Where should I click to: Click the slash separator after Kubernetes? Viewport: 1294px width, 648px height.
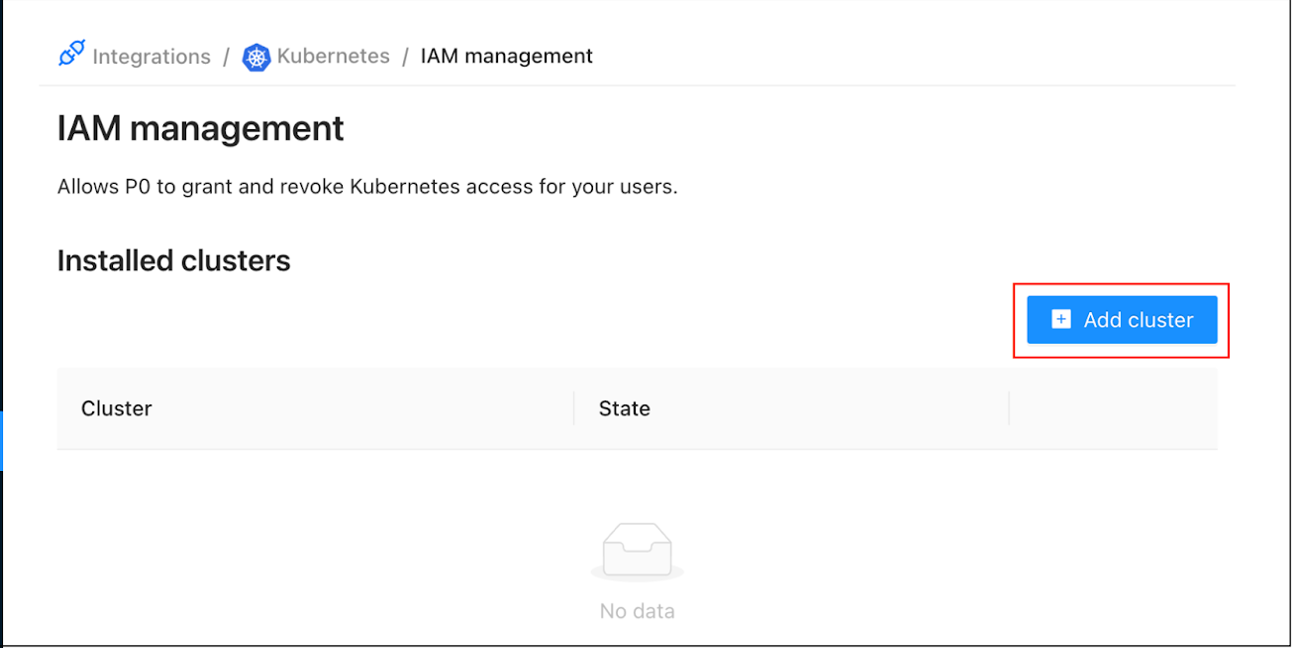tap(405, 57)
